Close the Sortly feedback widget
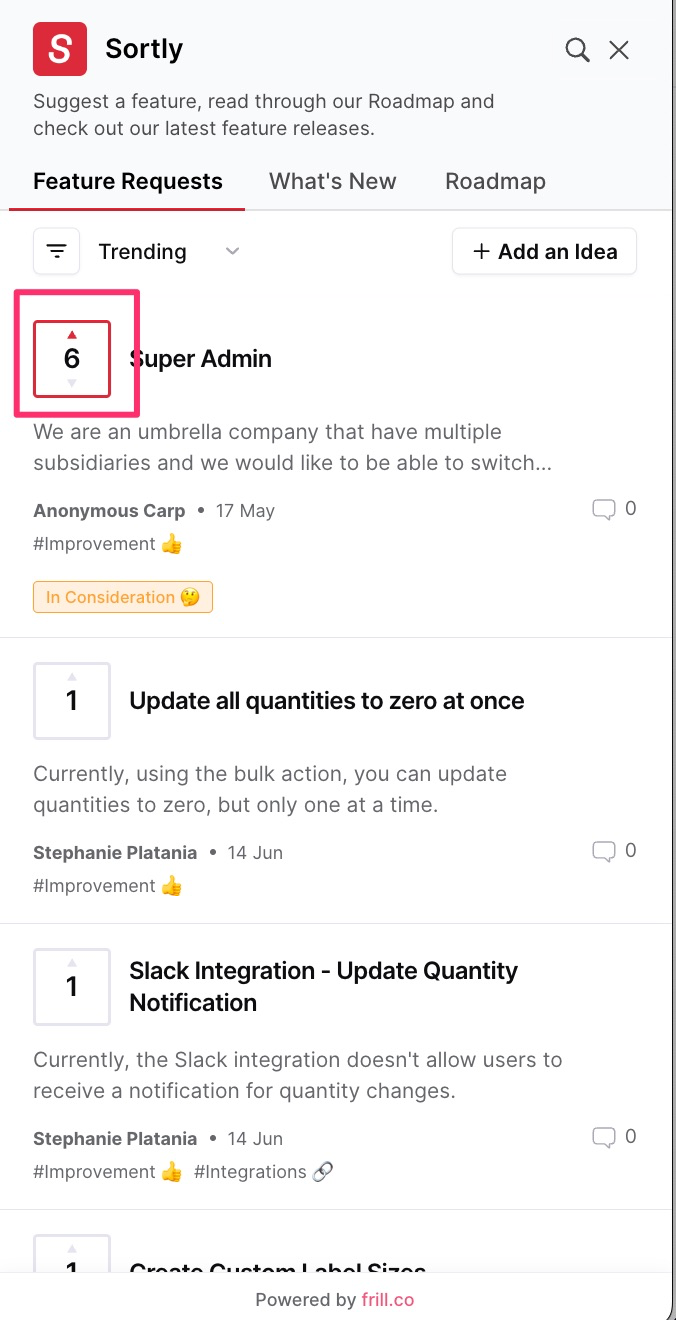676x1320 pixels. 619,50
